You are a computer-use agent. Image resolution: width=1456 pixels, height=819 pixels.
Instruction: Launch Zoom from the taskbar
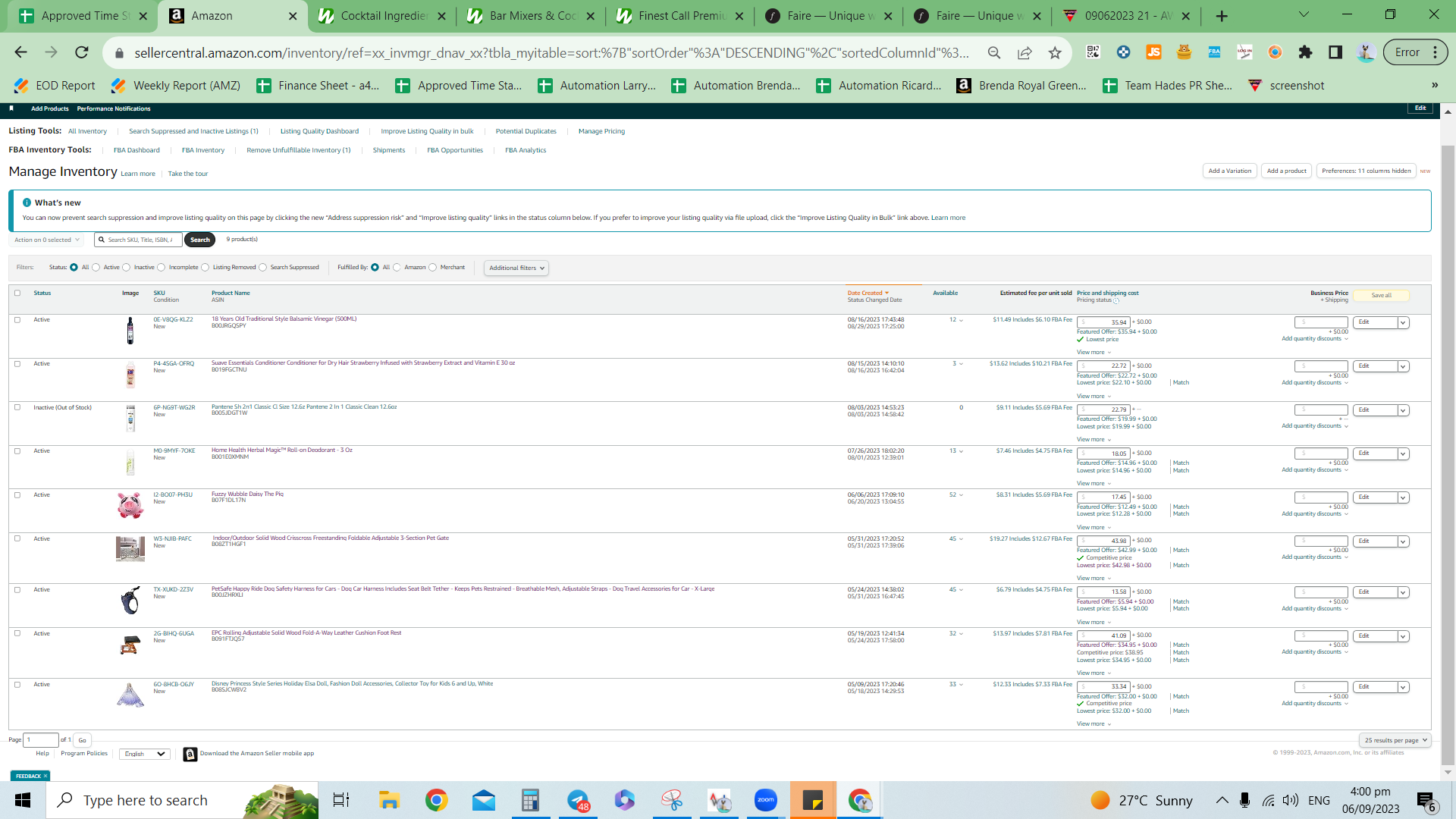(766, 800)
